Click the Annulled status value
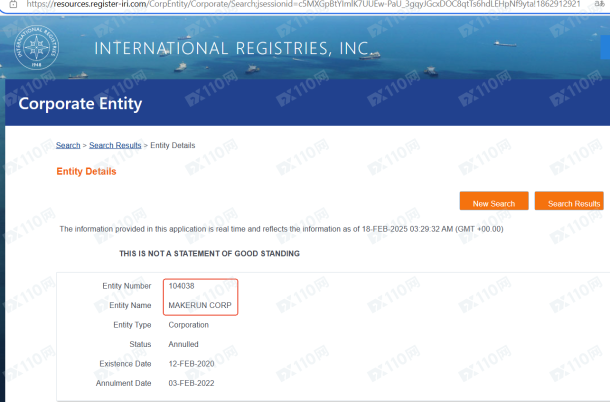The image size is (610, 402). [x=184, y=344]
